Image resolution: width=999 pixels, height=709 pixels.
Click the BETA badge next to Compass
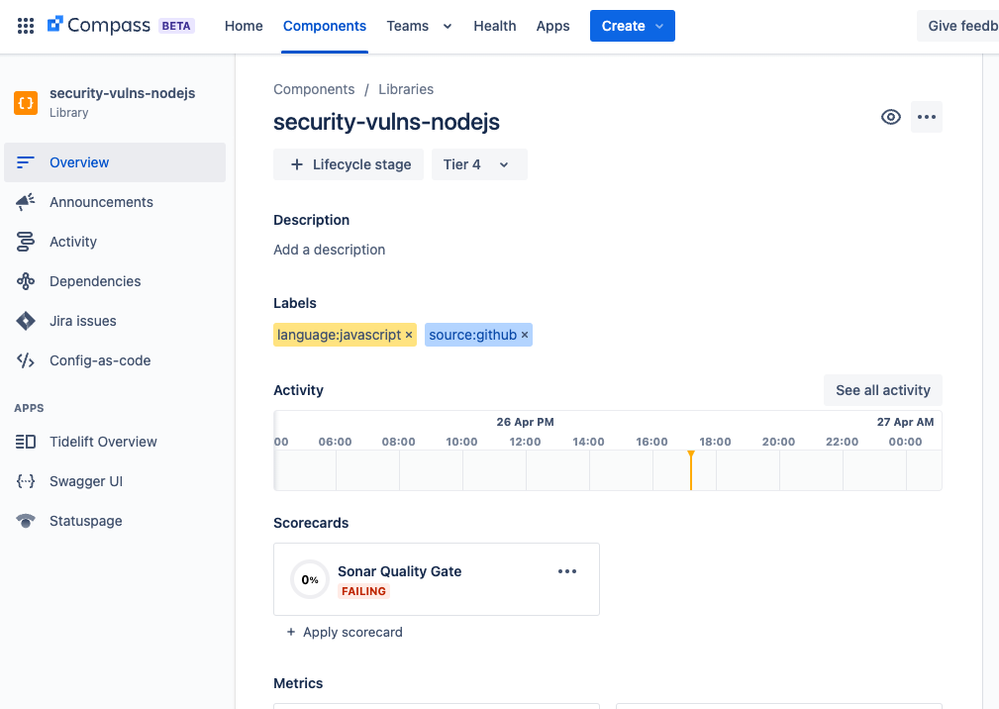[x=176, y=26]
